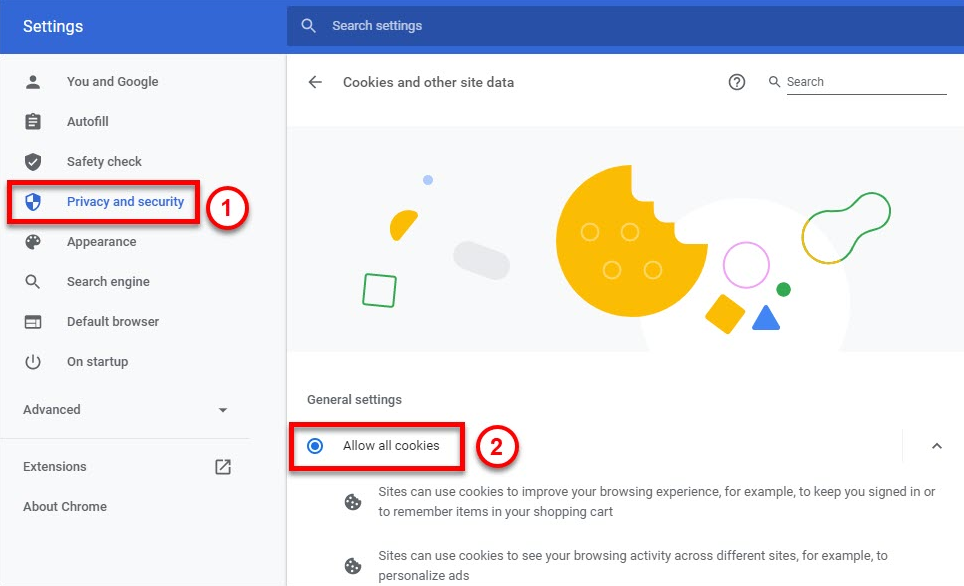This screenshot has width=964, height=586.
Task: Select the Allow all cookies radio button
Action: tap(315, 446)
